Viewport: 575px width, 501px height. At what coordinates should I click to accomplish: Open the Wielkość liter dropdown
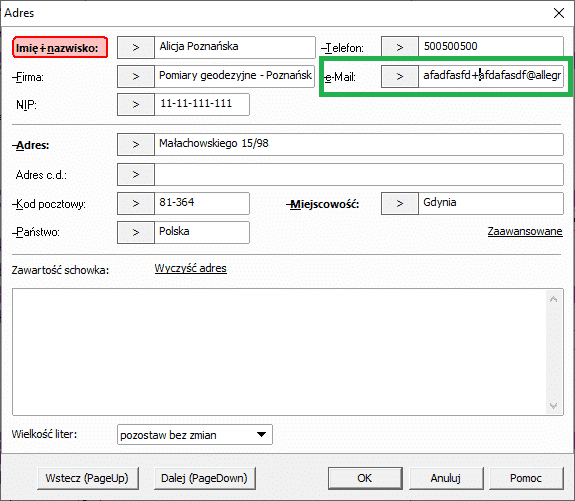[x=195, y=435]
